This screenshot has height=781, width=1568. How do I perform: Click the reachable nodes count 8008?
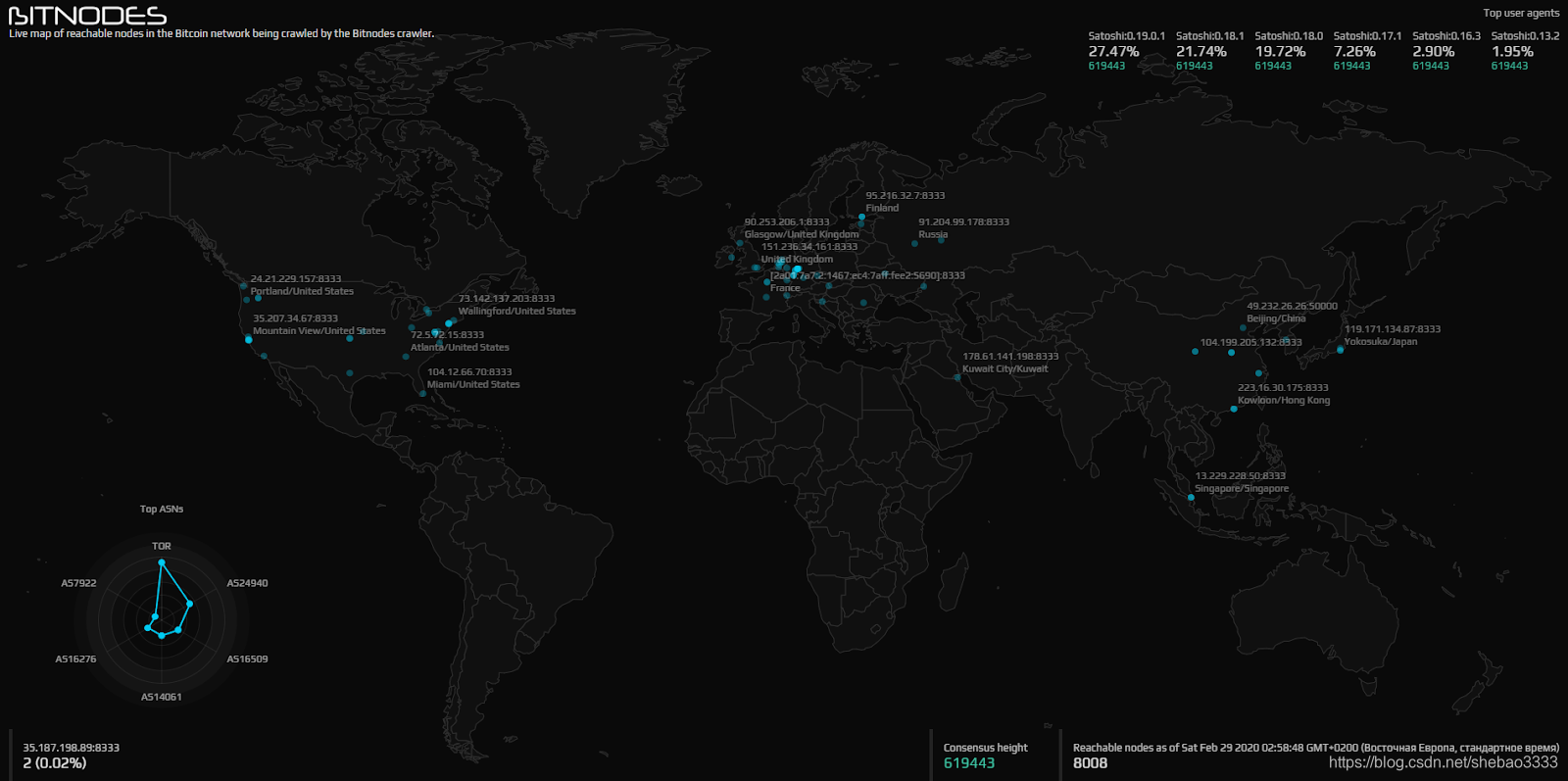(1090, 762)
